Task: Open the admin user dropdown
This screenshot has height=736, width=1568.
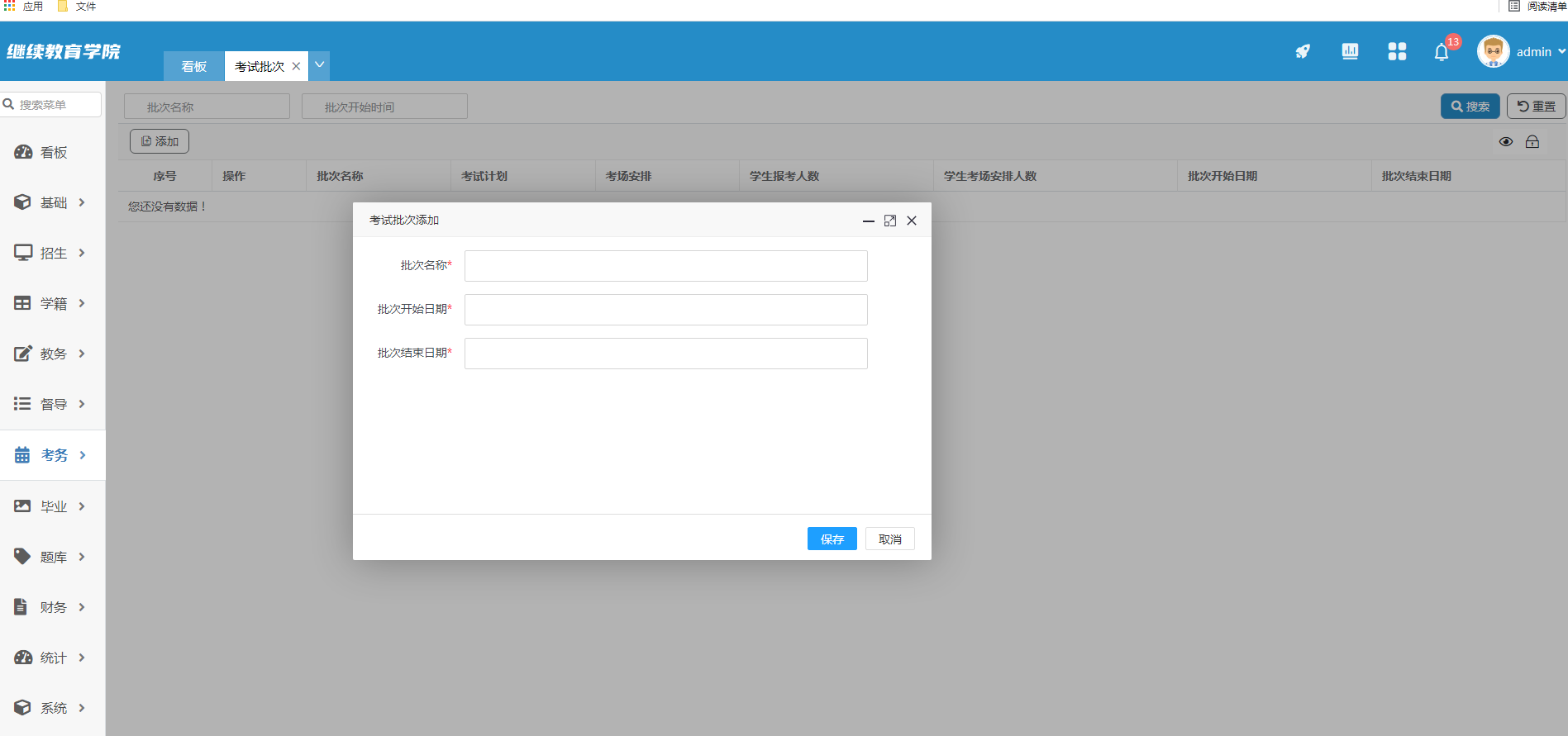Action: (x=1540, y=52)
